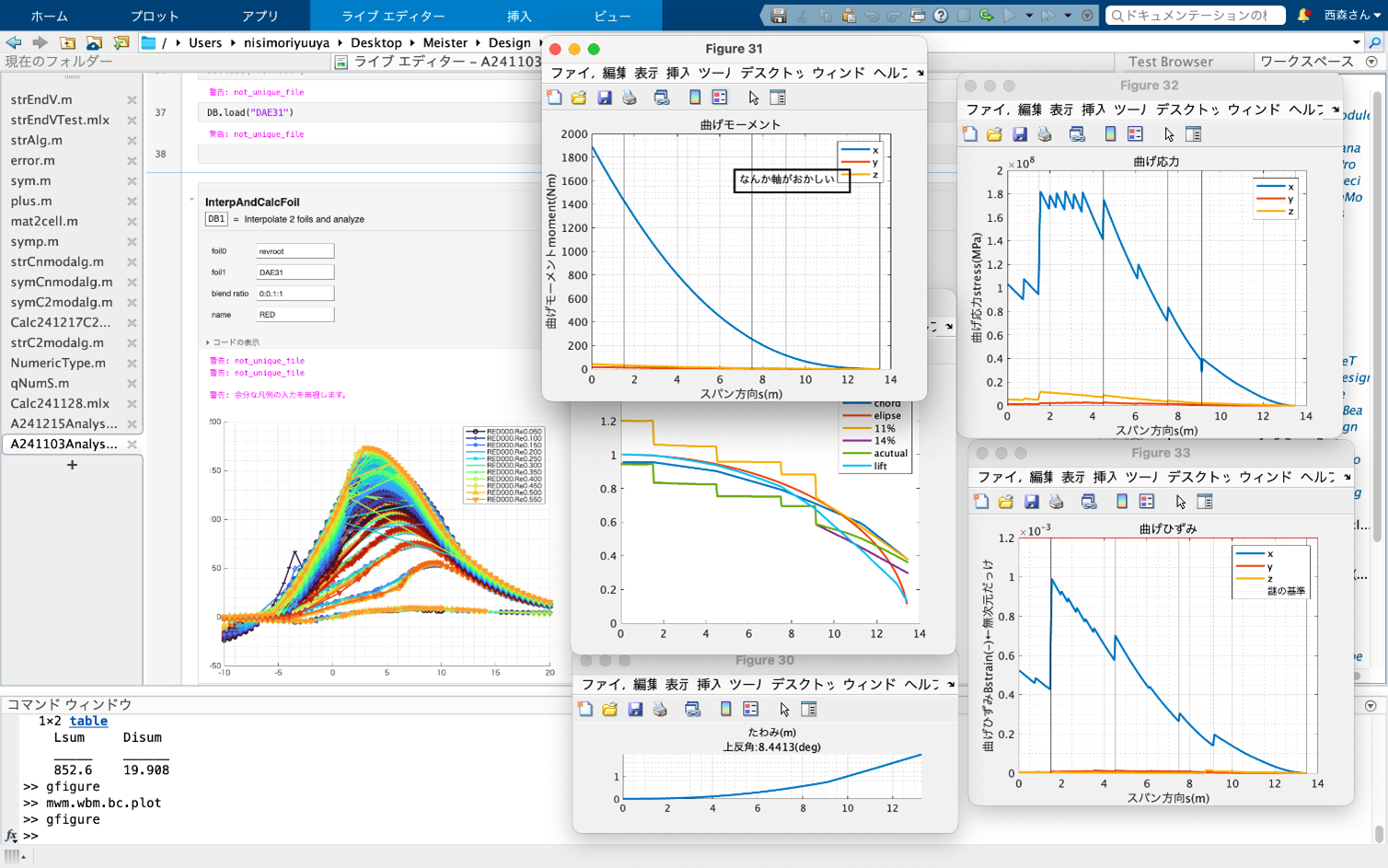The width and height of the screenshot is (1388, 868).
Task: Click foil0 input field with revroot
Action: 295,250
